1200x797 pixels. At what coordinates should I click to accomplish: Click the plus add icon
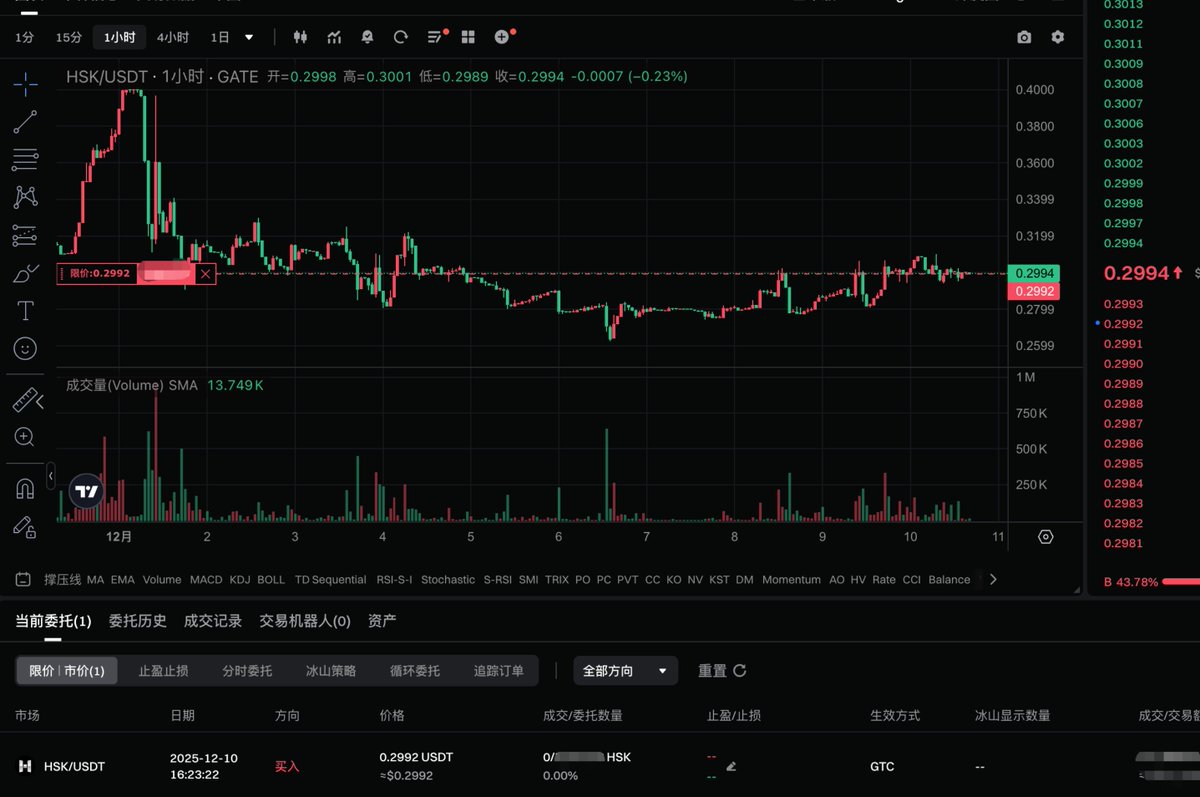click(503, 37)
